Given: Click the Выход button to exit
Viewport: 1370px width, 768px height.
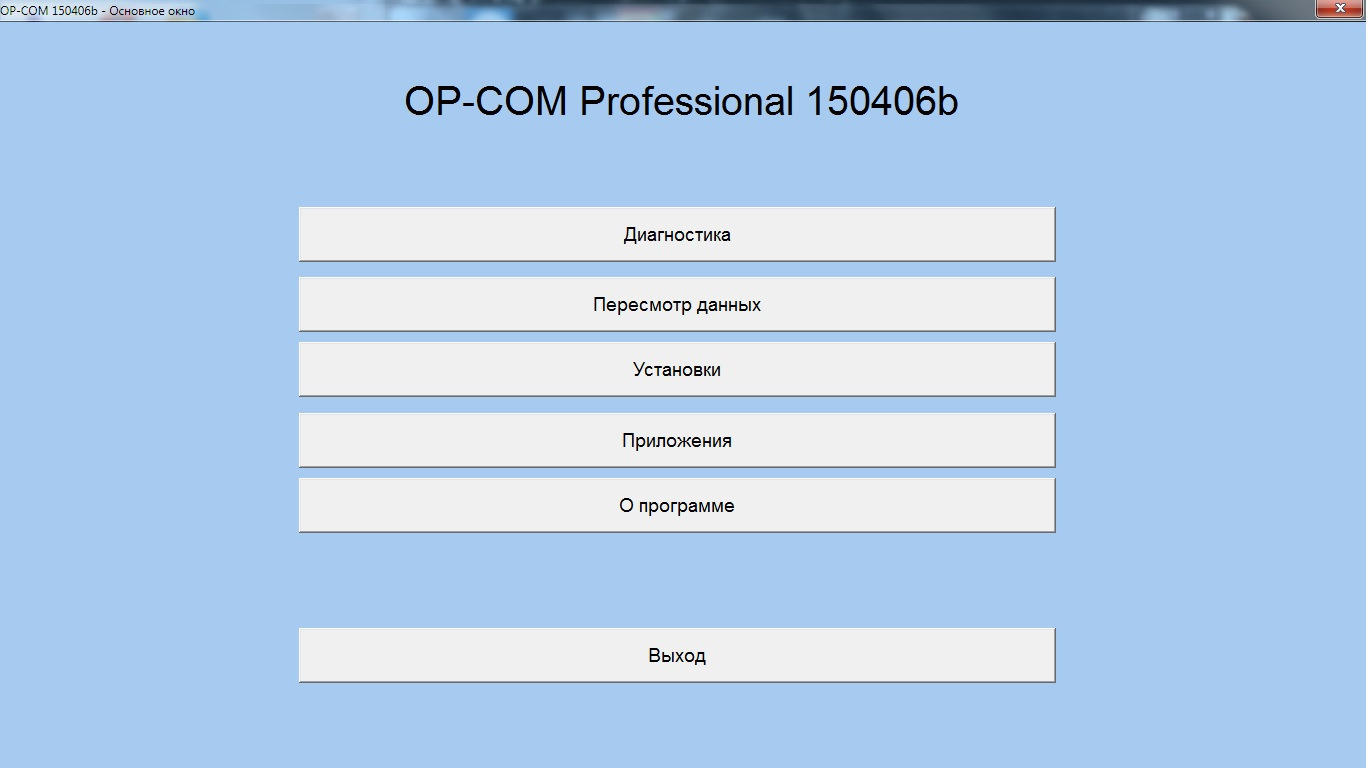Looking at the screenshot, I should [x=677, y=656].
